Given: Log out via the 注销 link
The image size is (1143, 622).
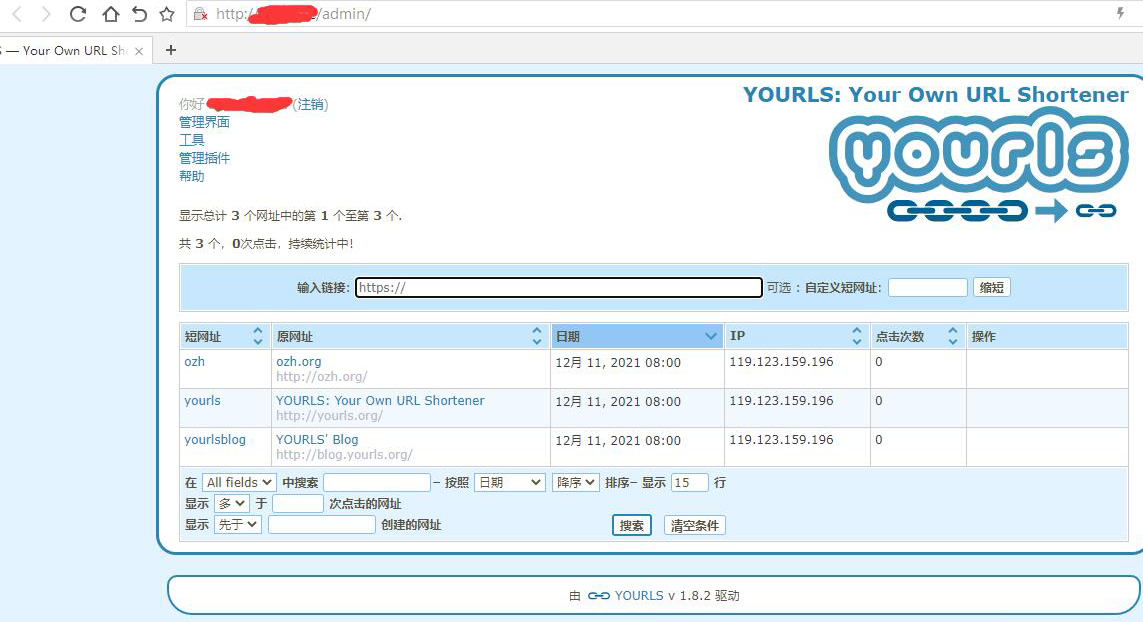Looking at the screenshot, I should coord(311,104).
